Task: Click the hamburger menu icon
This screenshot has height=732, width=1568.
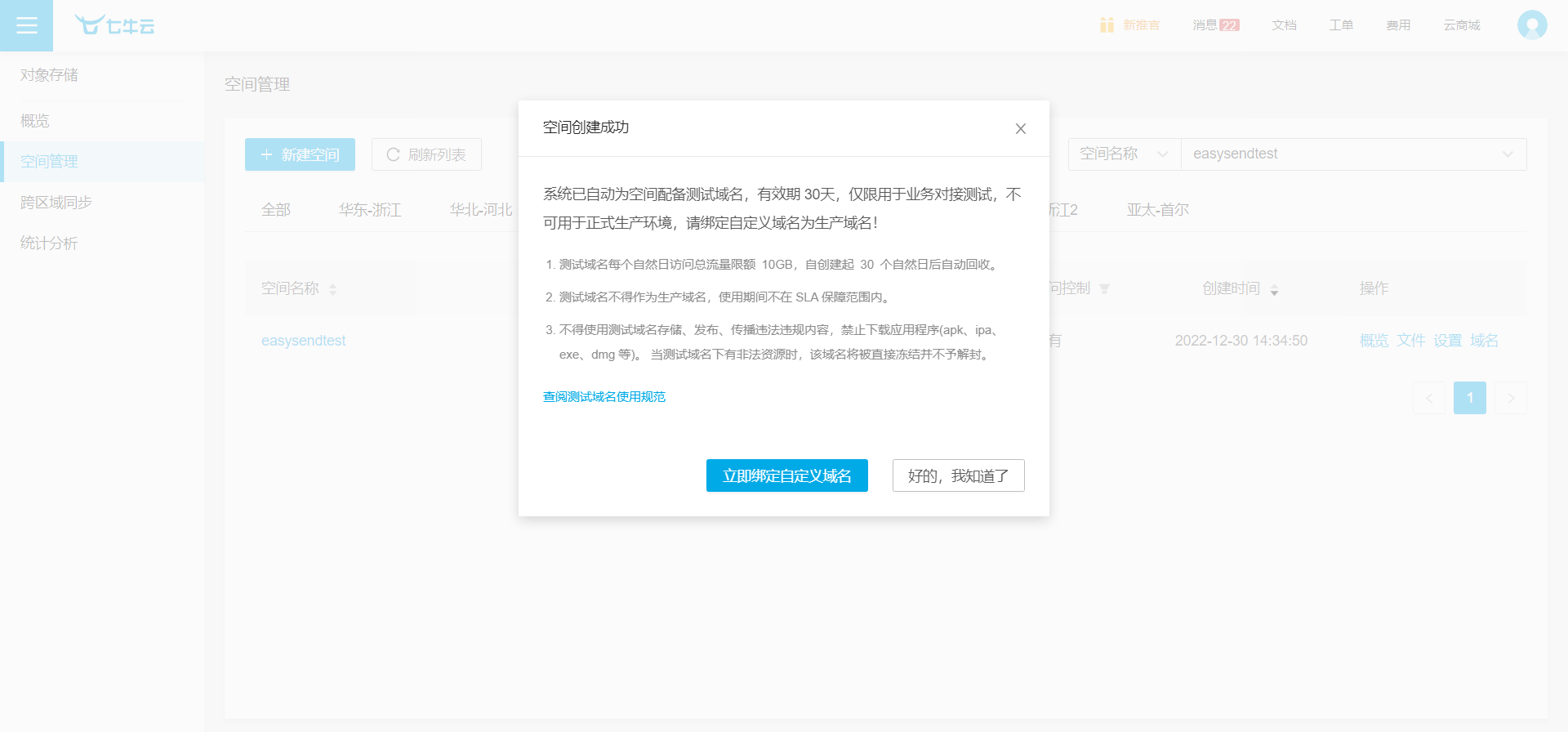Action: point(26,25)
